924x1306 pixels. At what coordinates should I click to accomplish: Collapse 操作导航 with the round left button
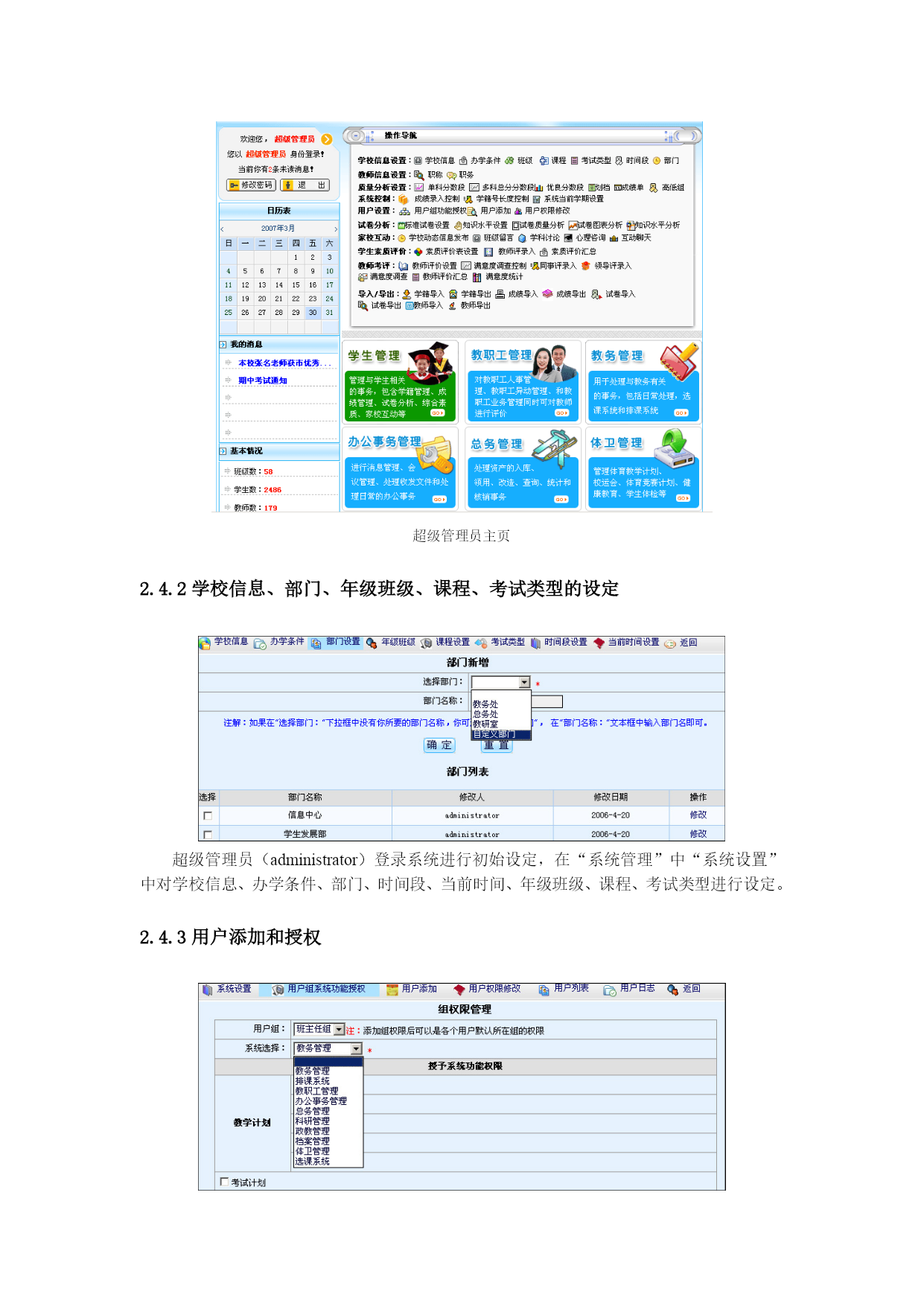click(x=356, y=136)
